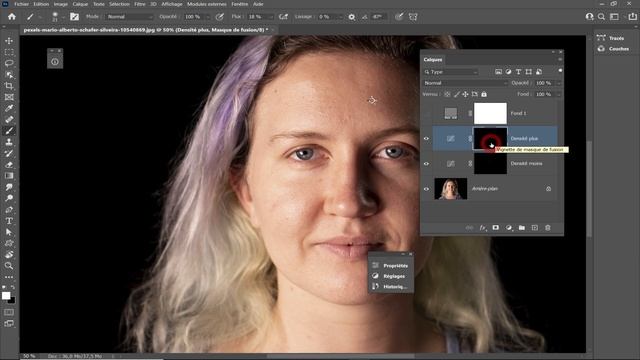
Task: Open the brush Mode dropdown
Action: pos(129,17)
